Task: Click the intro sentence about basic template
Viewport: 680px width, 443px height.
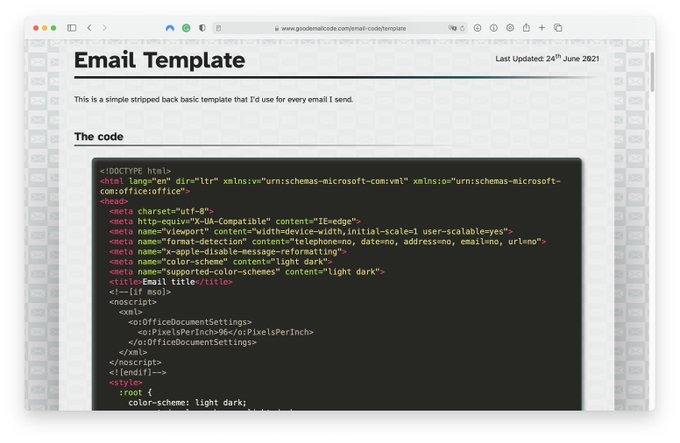Action: pyautogui.click(x=213, y=99)
